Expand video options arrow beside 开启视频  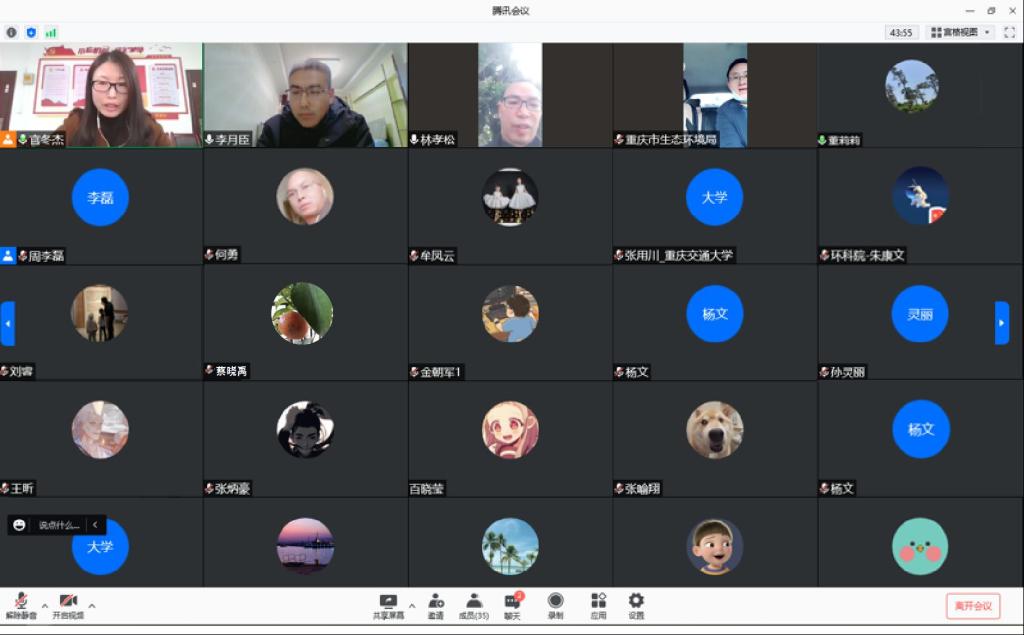click(92, 605)
